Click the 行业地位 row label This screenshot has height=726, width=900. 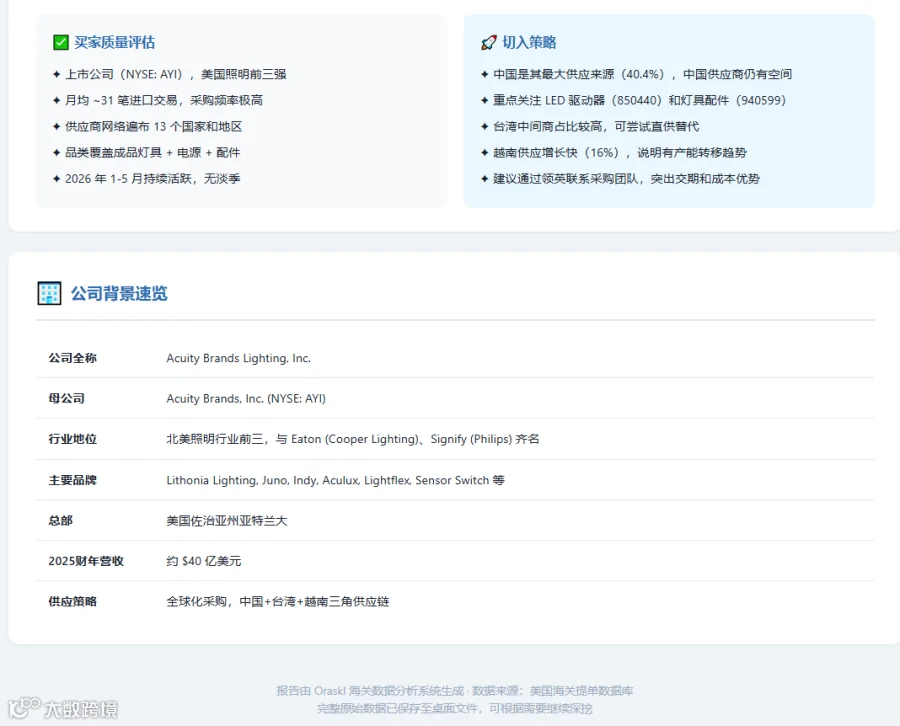coord(72,439)
